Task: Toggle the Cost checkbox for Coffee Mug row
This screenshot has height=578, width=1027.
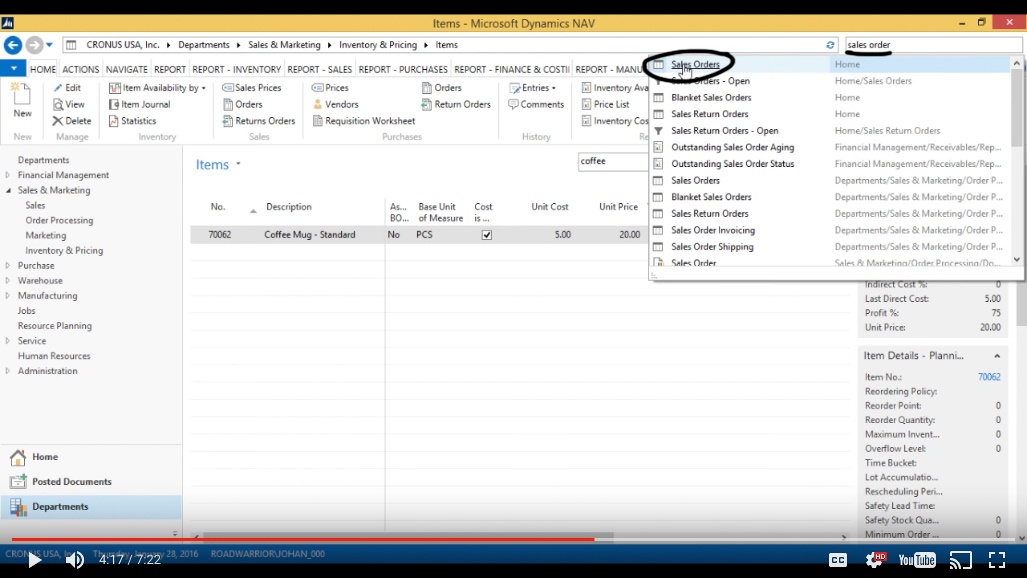Action: tap(485, 234)
